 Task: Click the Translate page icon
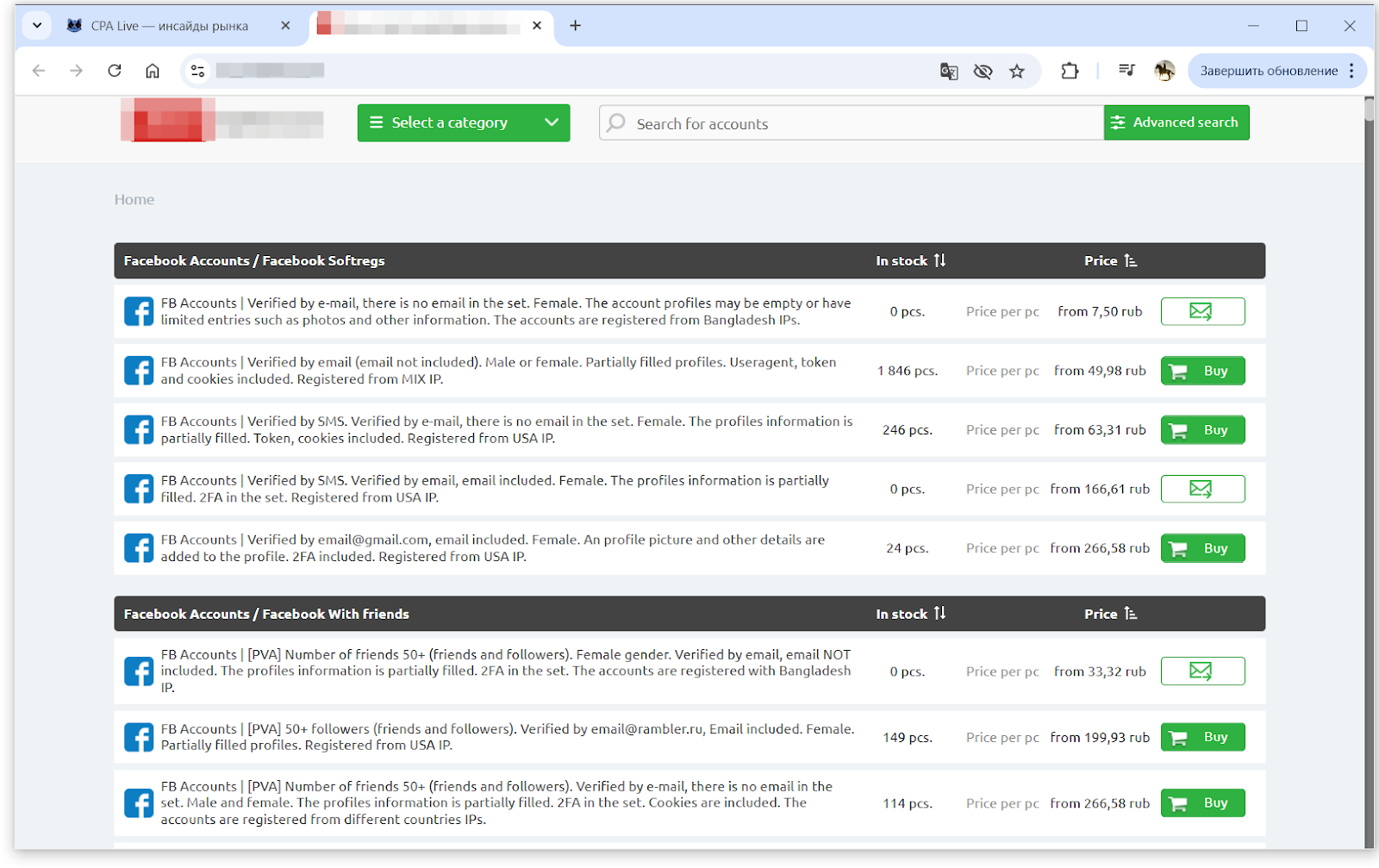(949, 72)
